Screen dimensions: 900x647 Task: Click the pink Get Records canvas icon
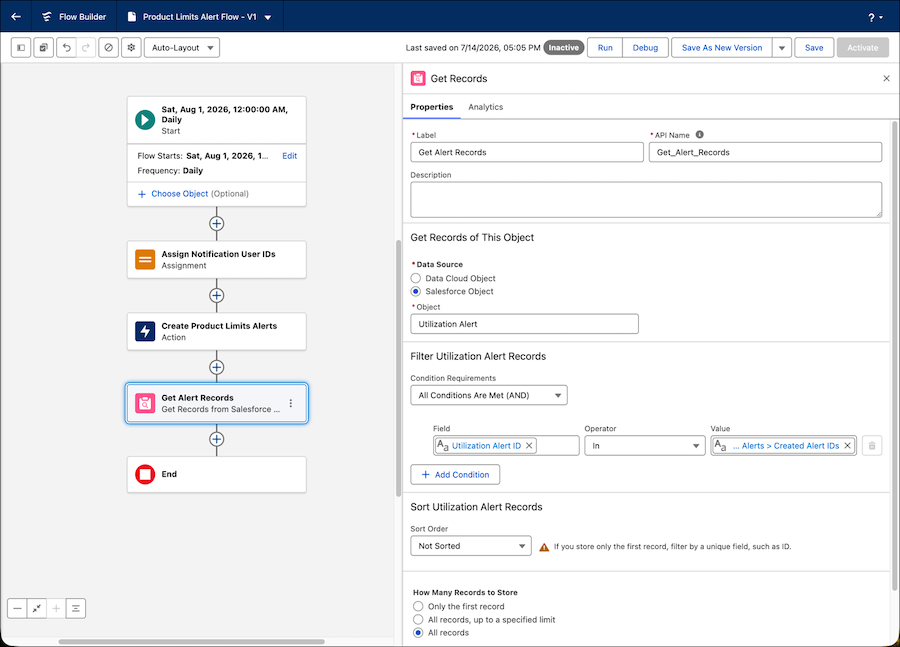pos(145,403)
